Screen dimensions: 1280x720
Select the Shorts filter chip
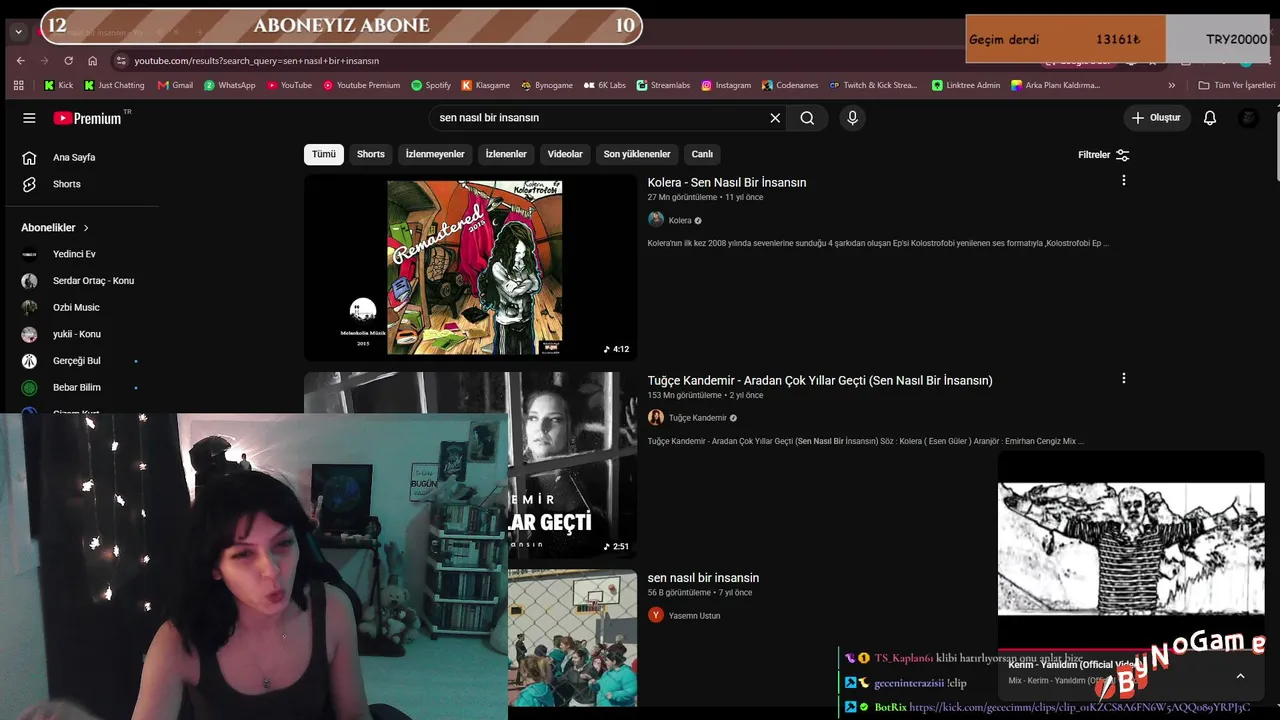point(371,154)
